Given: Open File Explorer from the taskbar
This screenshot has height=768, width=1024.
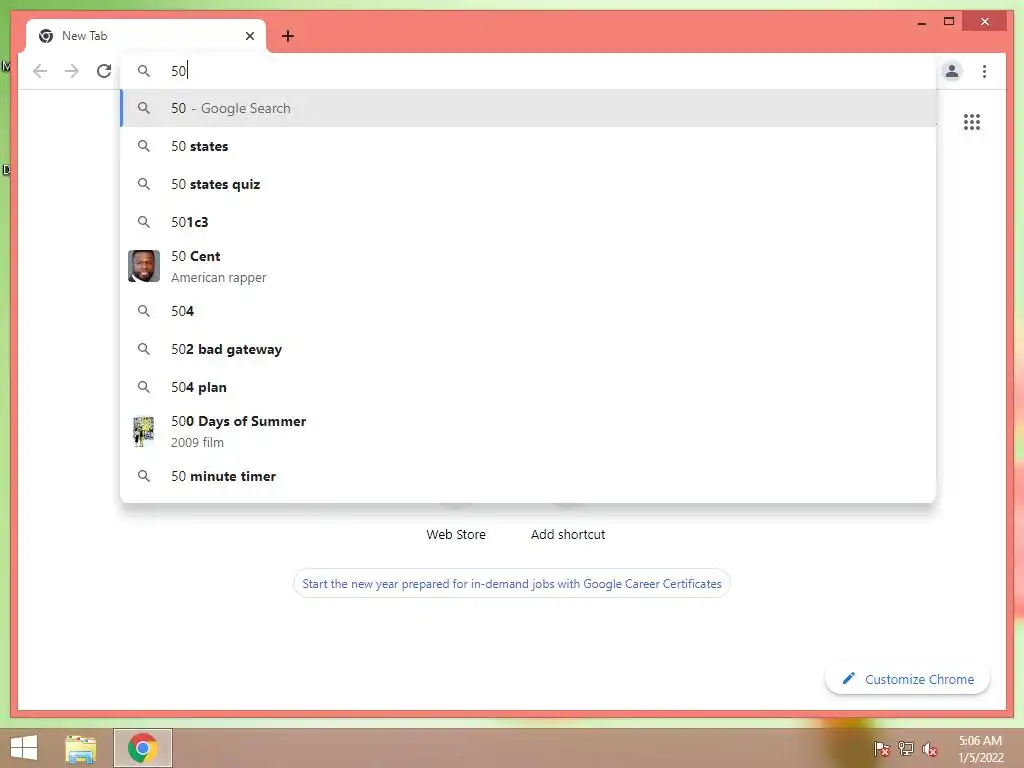Looking at the screenshot, I should (81, 748).
